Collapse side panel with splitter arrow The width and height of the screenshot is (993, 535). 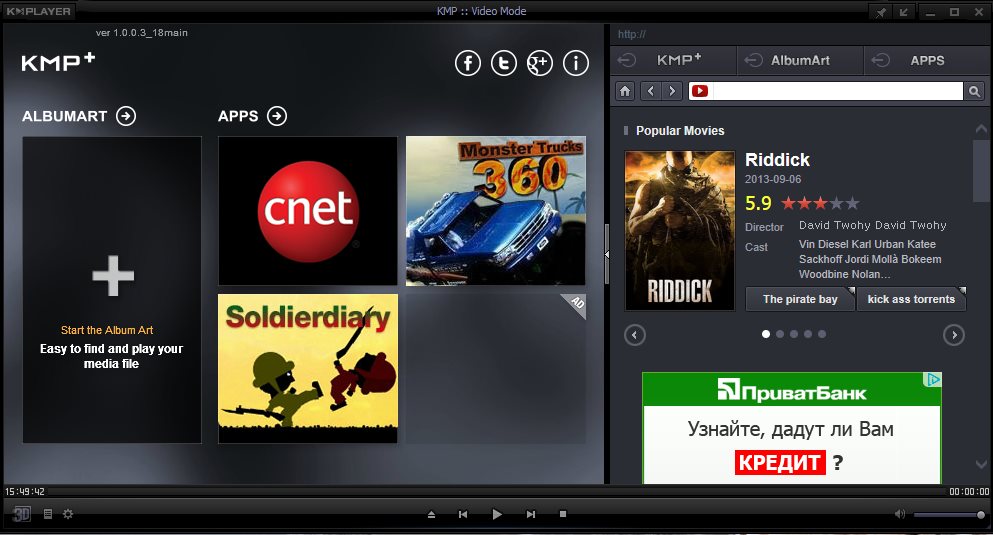(x=607, y=254)
